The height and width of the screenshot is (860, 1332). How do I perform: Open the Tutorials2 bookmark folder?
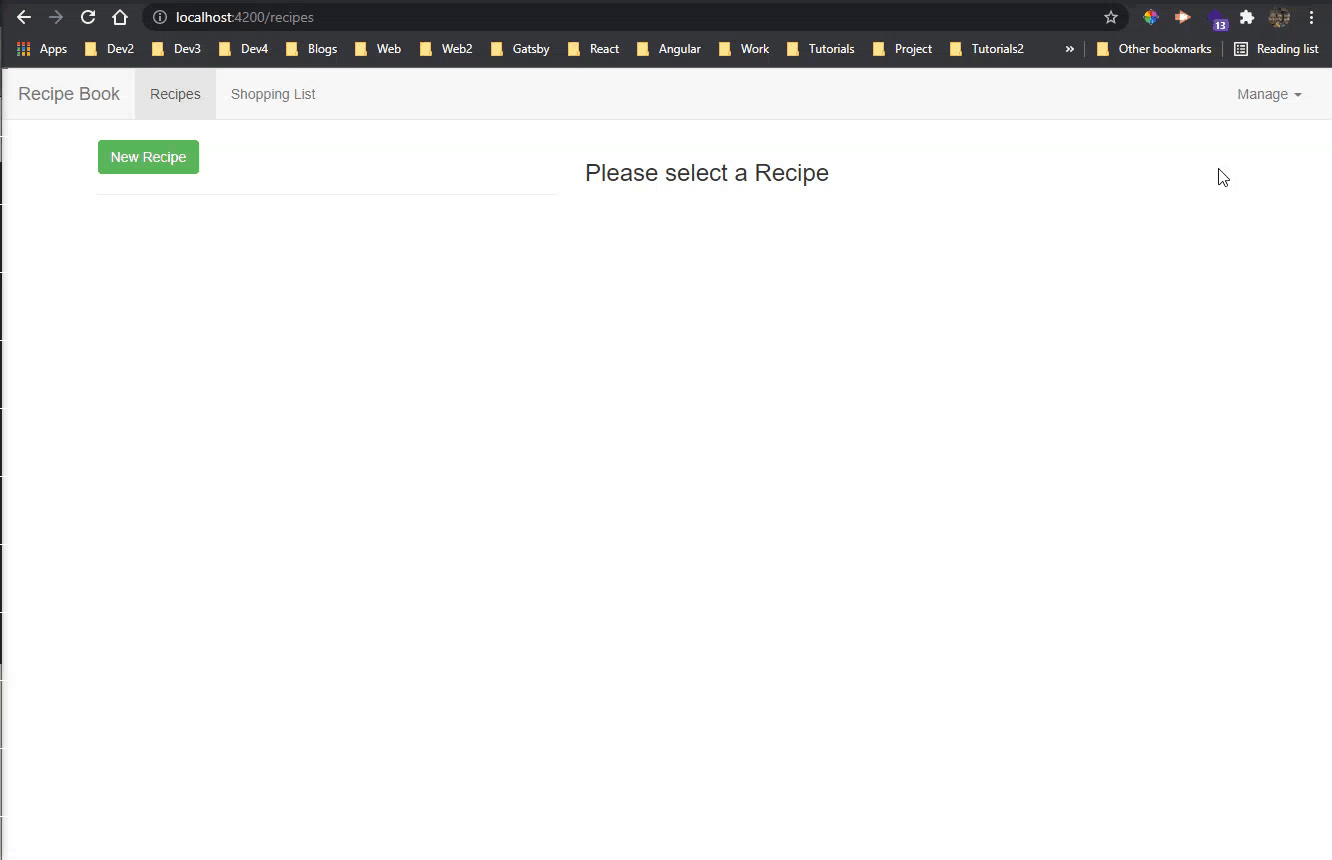pos(986,48)
